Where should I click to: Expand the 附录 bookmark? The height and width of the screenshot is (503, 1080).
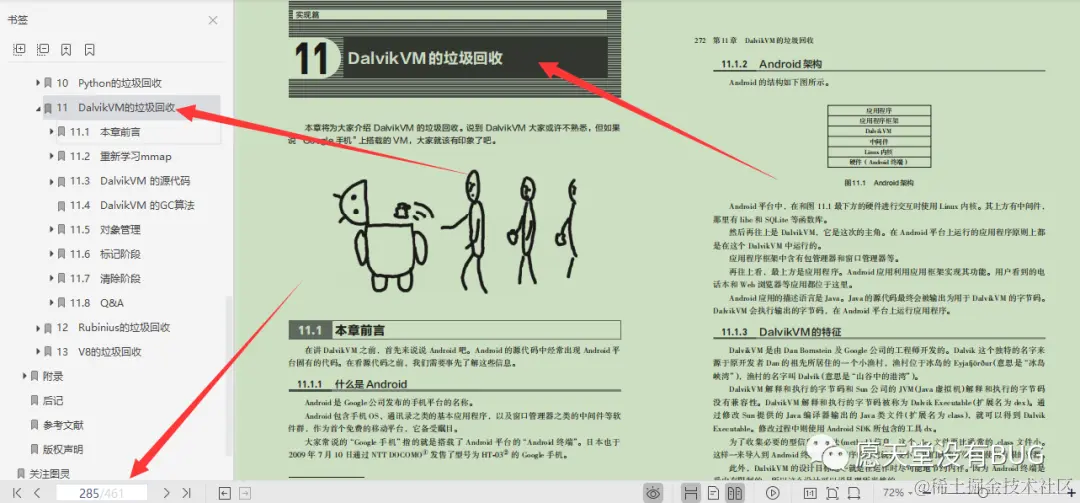(x=25, y=376)
